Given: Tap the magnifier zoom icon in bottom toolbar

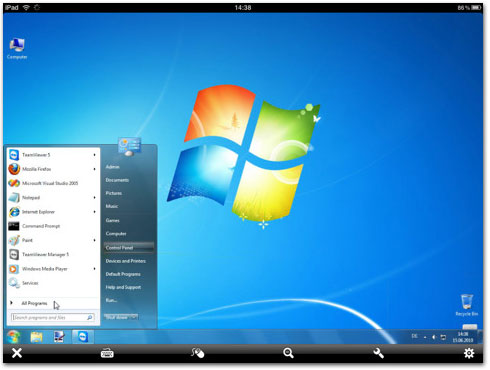Looking at the screenshot, I should coord(288,353).
